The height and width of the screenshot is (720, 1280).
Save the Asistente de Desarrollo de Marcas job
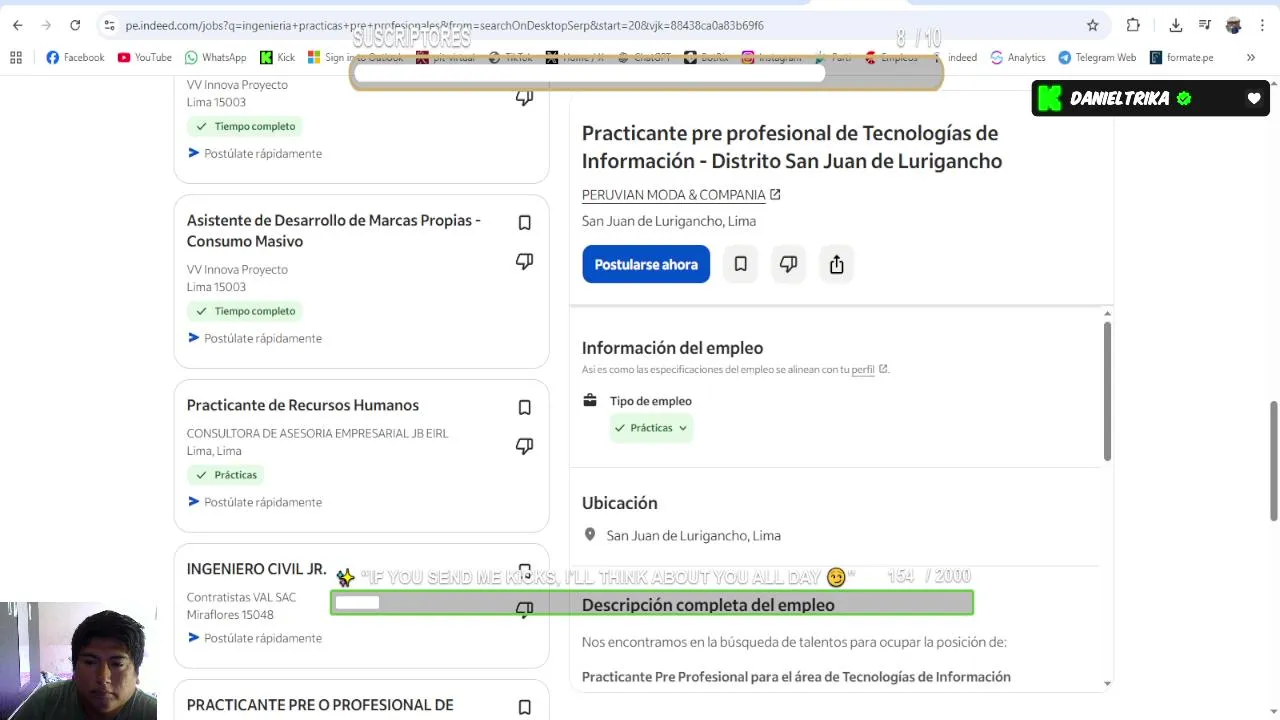(524, 222)
